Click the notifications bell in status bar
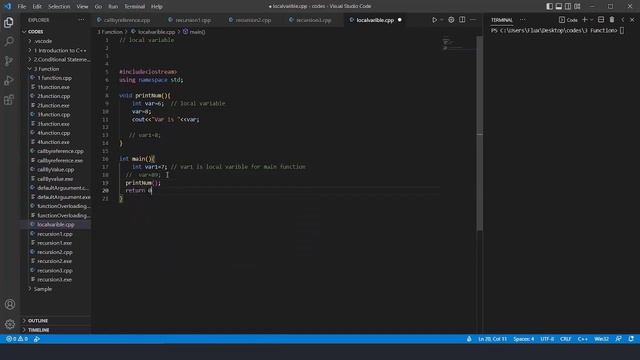The height and width of the screenshot is (360, 640). [631, 339]
